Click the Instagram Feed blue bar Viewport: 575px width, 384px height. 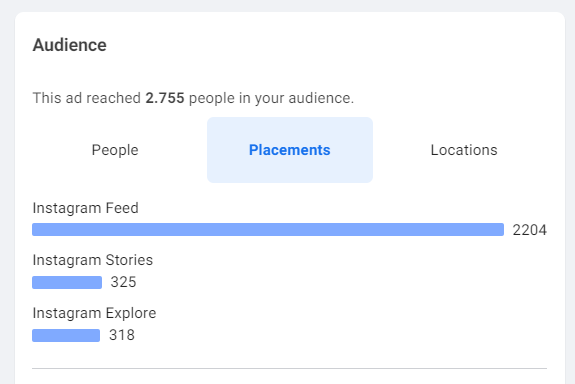268,230
